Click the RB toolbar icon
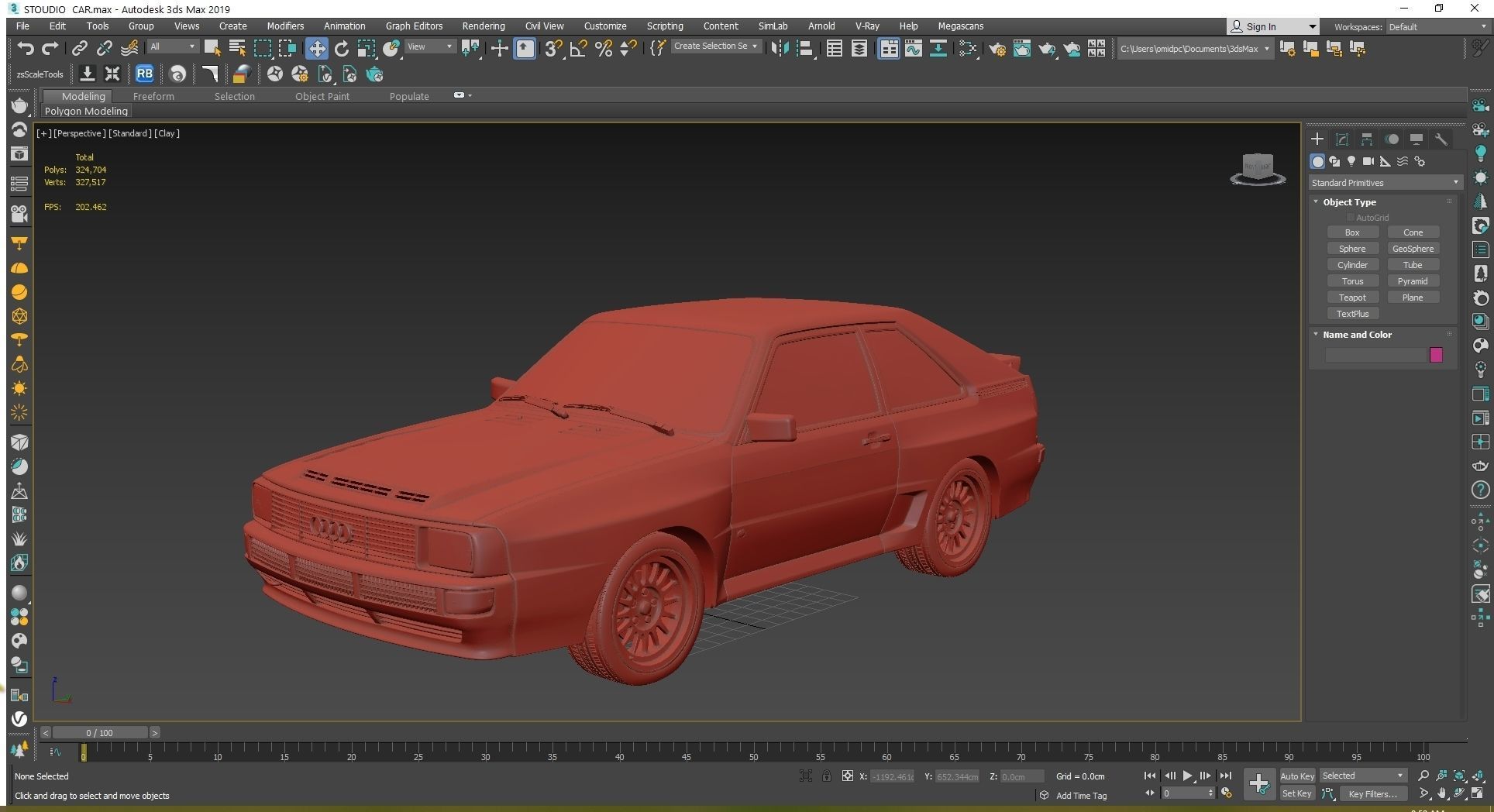Image resolution: width=1494 pixels, height=812 pixels. tap(144, 74)
